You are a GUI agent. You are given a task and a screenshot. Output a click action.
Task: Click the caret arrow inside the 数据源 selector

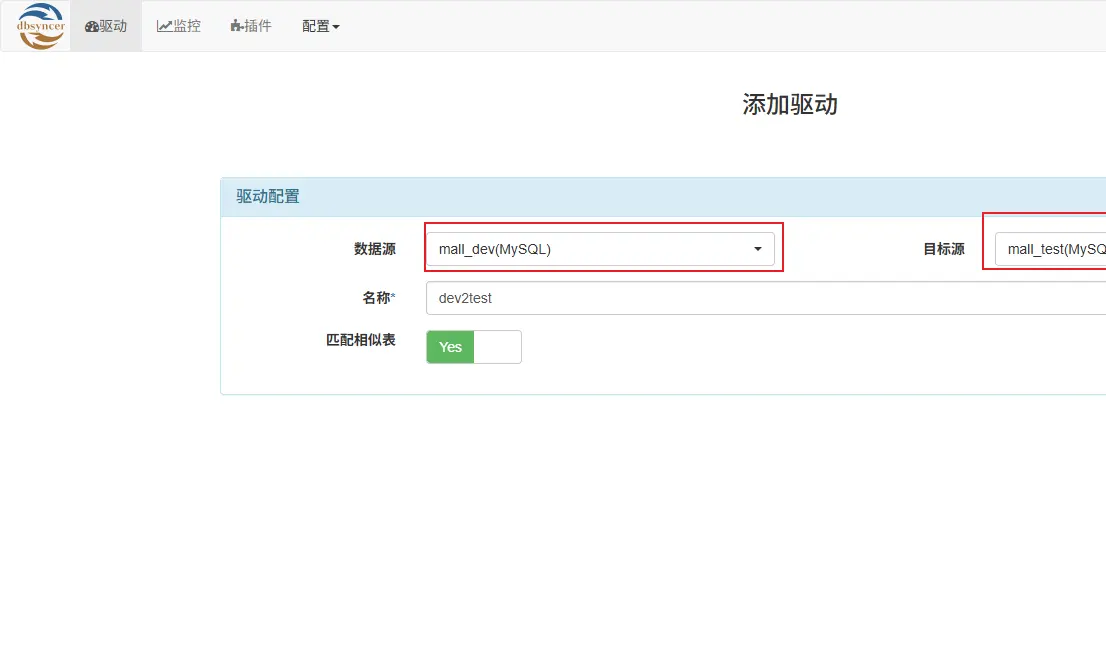pos(758,249)
